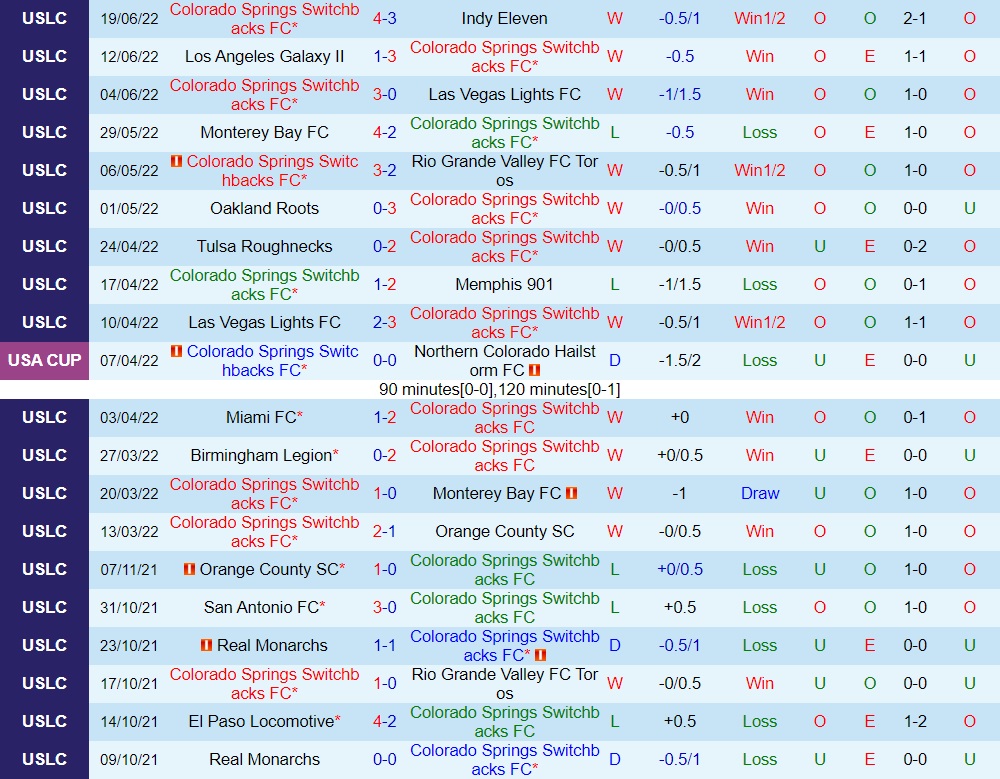Click the +0 handicap in the Miami FC row
1000x779 pixels.
tap(680, 417)
